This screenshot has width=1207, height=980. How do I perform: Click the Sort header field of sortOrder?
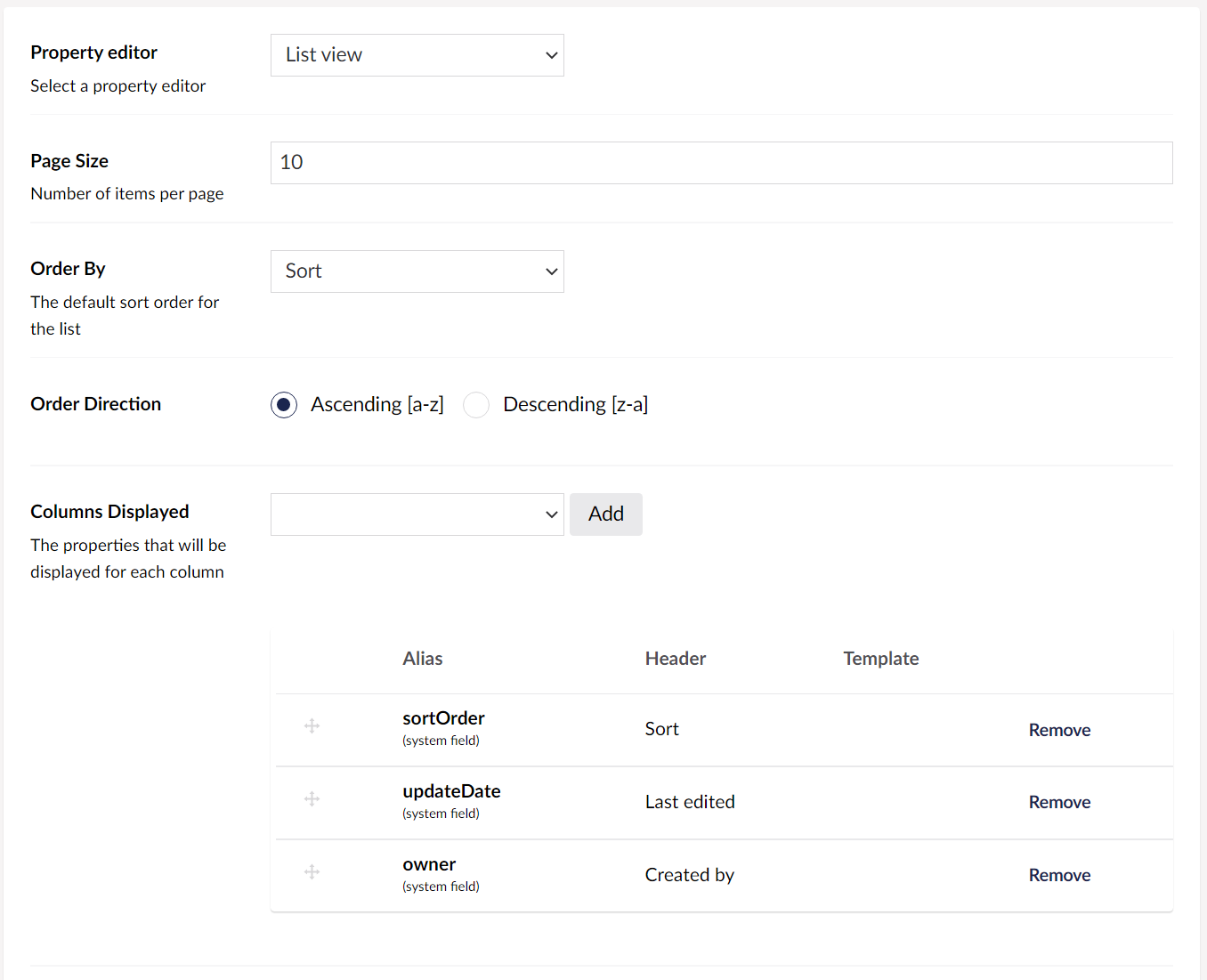[662, 729]
